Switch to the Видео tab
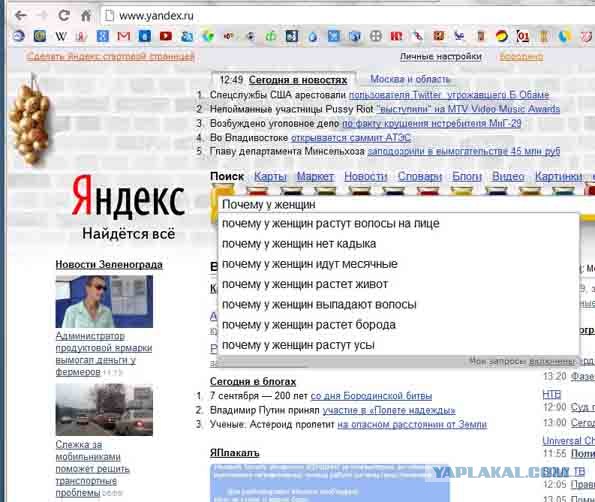Image resolution: width=595 pixels, height=502 pixels. tap(508, 176)
